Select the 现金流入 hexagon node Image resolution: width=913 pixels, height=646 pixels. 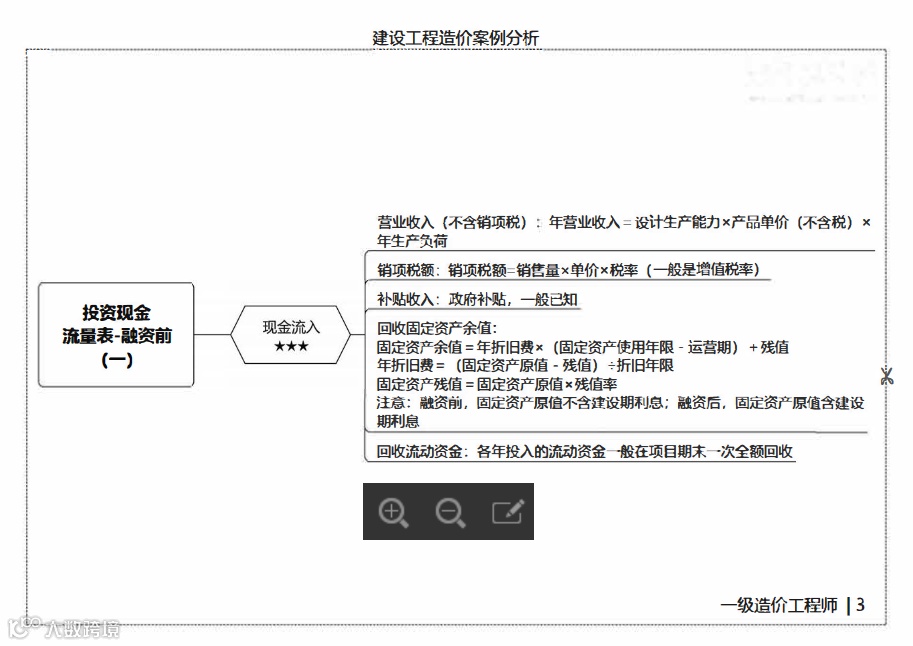pyautogui.click(x=291, y=335)
